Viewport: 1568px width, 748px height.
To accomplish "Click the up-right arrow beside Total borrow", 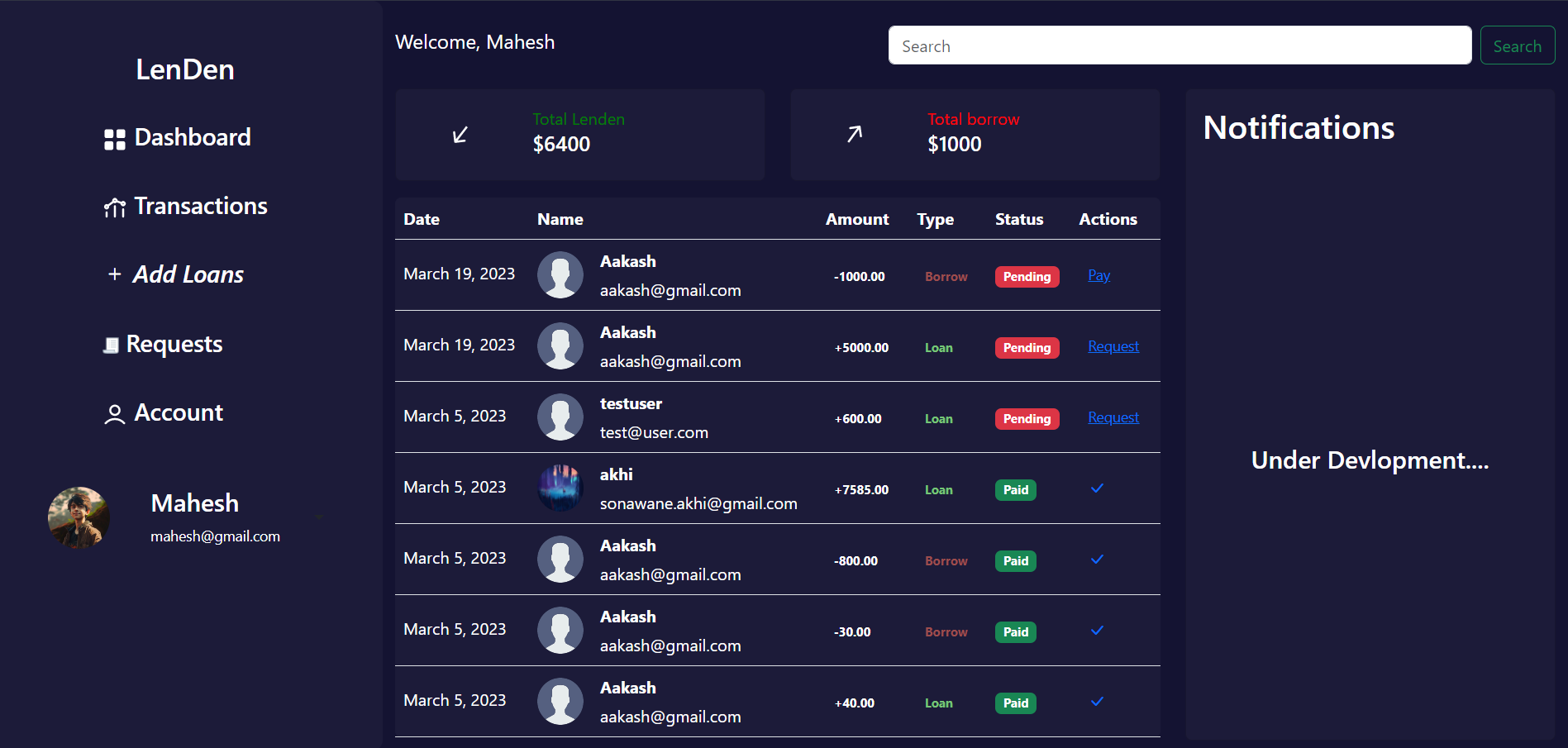I will click(x=854, y=134).
